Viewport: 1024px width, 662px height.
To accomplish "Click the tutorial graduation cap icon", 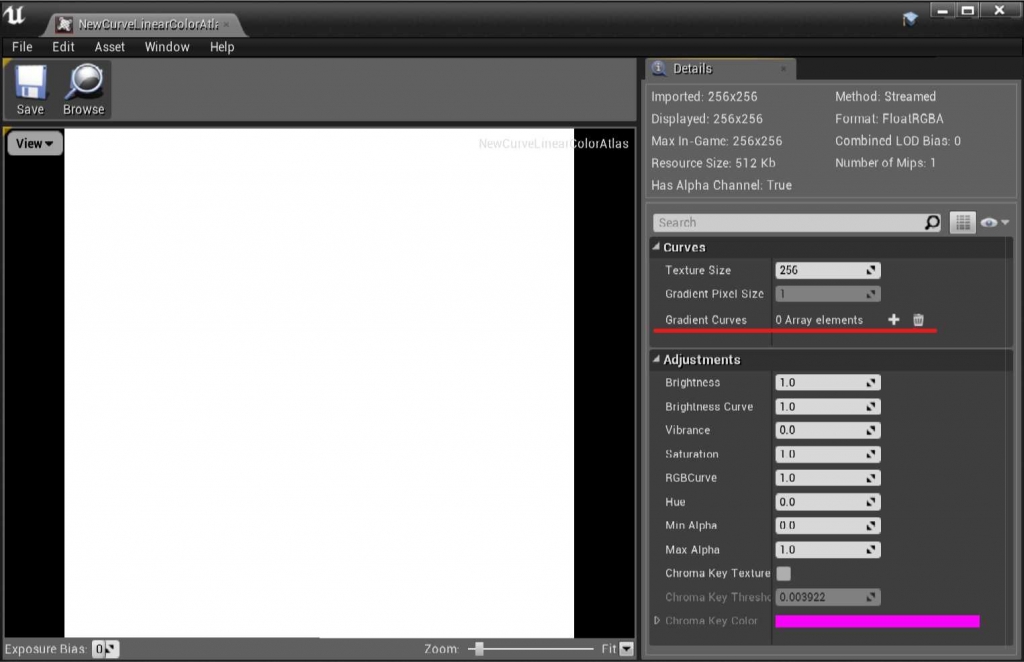I will pos(910,18).
